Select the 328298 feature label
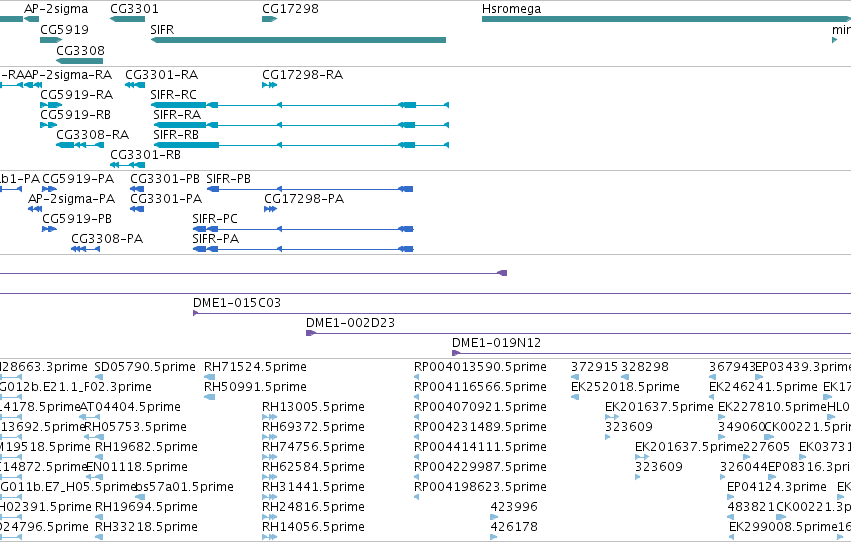The image size is (851, 542). coord(645,367)
